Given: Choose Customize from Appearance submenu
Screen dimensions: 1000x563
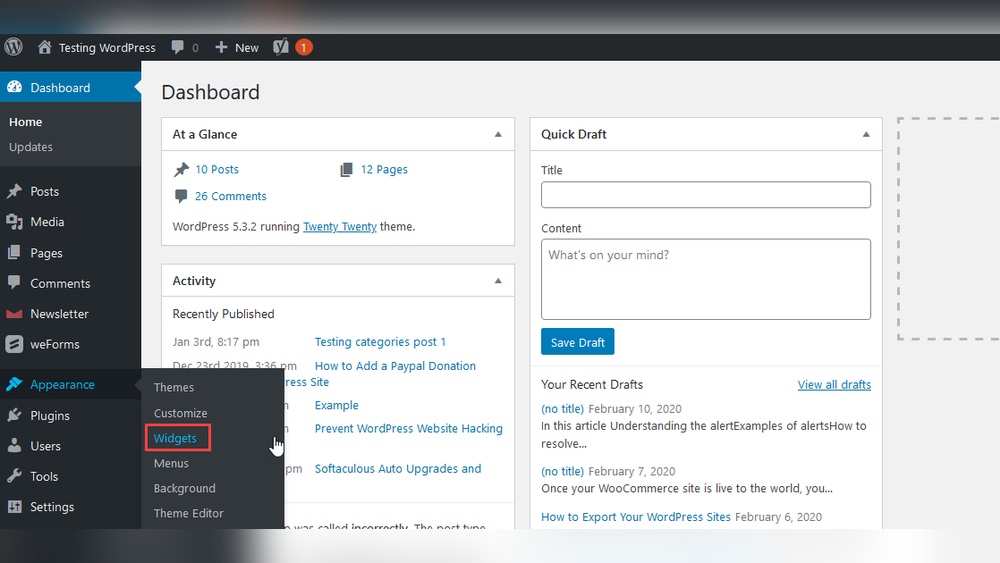Looking at the screenshot, I should point(180,413).
